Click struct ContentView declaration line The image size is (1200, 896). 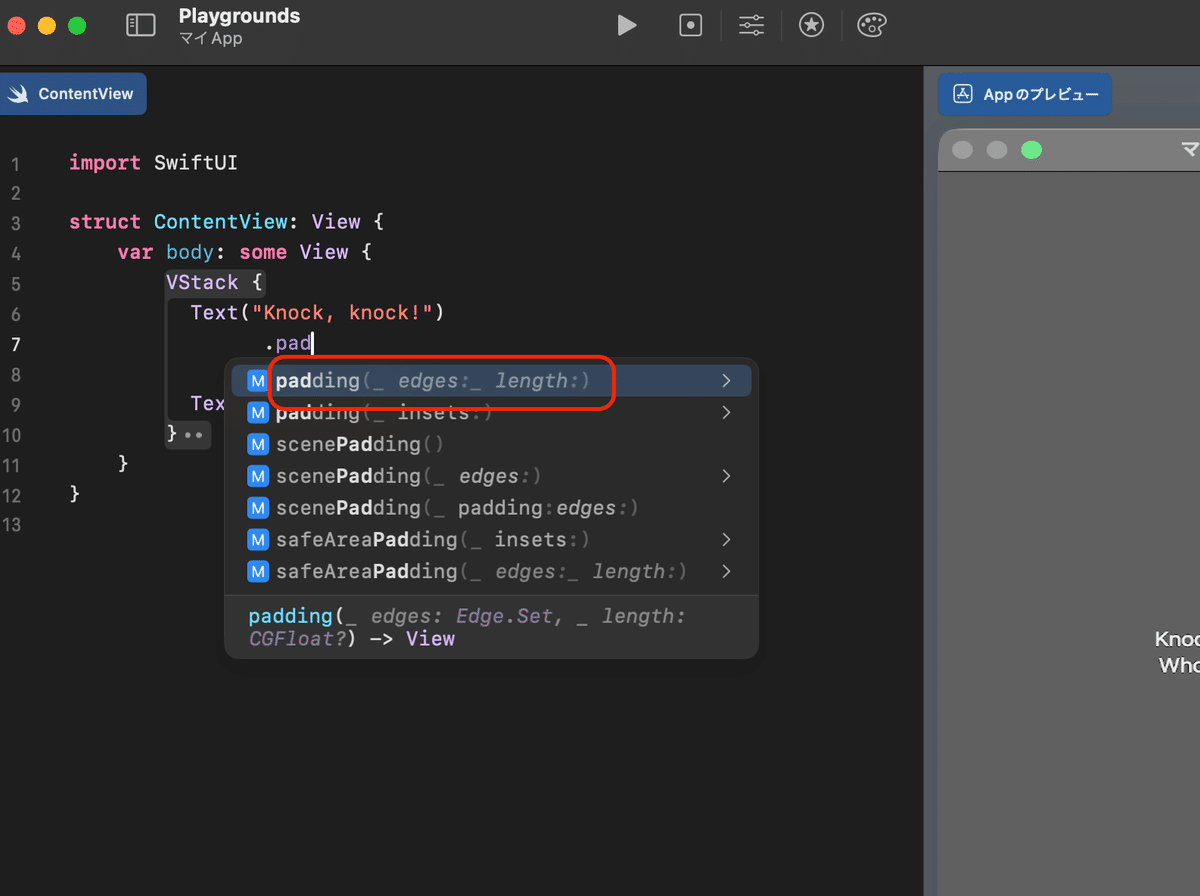[226, 222]
